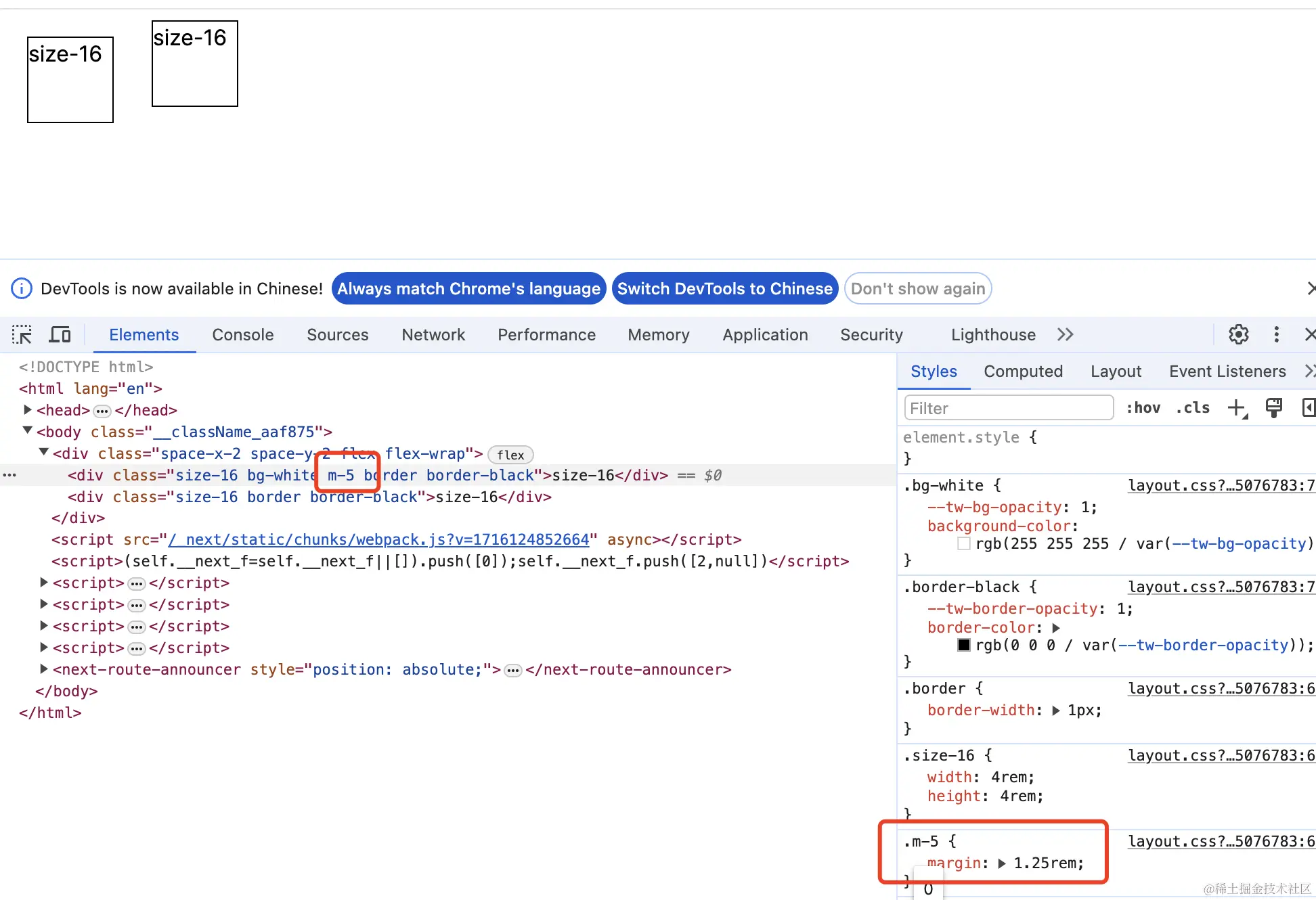Open the Console tab
Image resolution: width=1316 pixels, height=900 pixels.
[x=243, y=335]
